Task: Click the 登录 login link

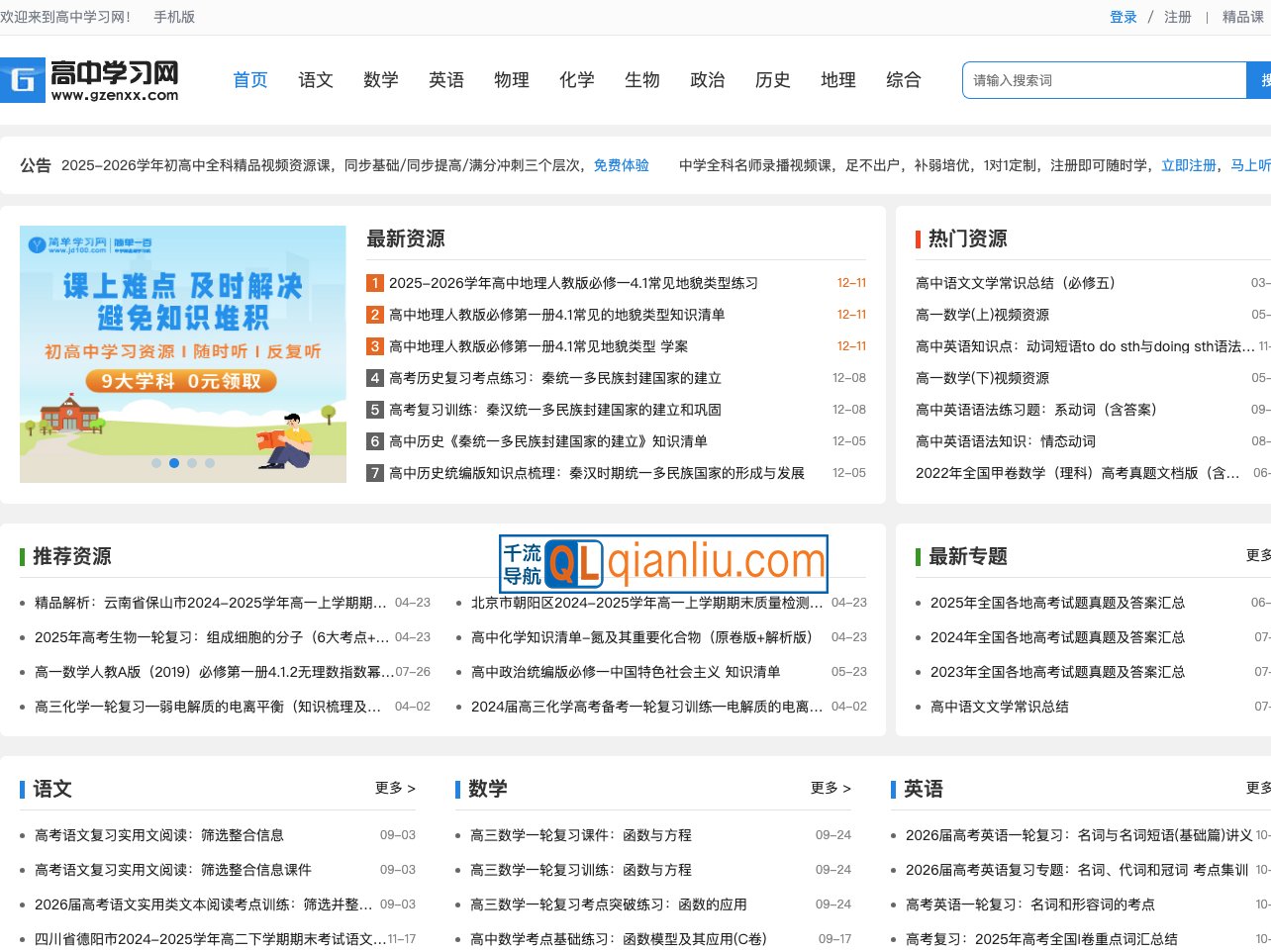Action: coord(1124,17)
